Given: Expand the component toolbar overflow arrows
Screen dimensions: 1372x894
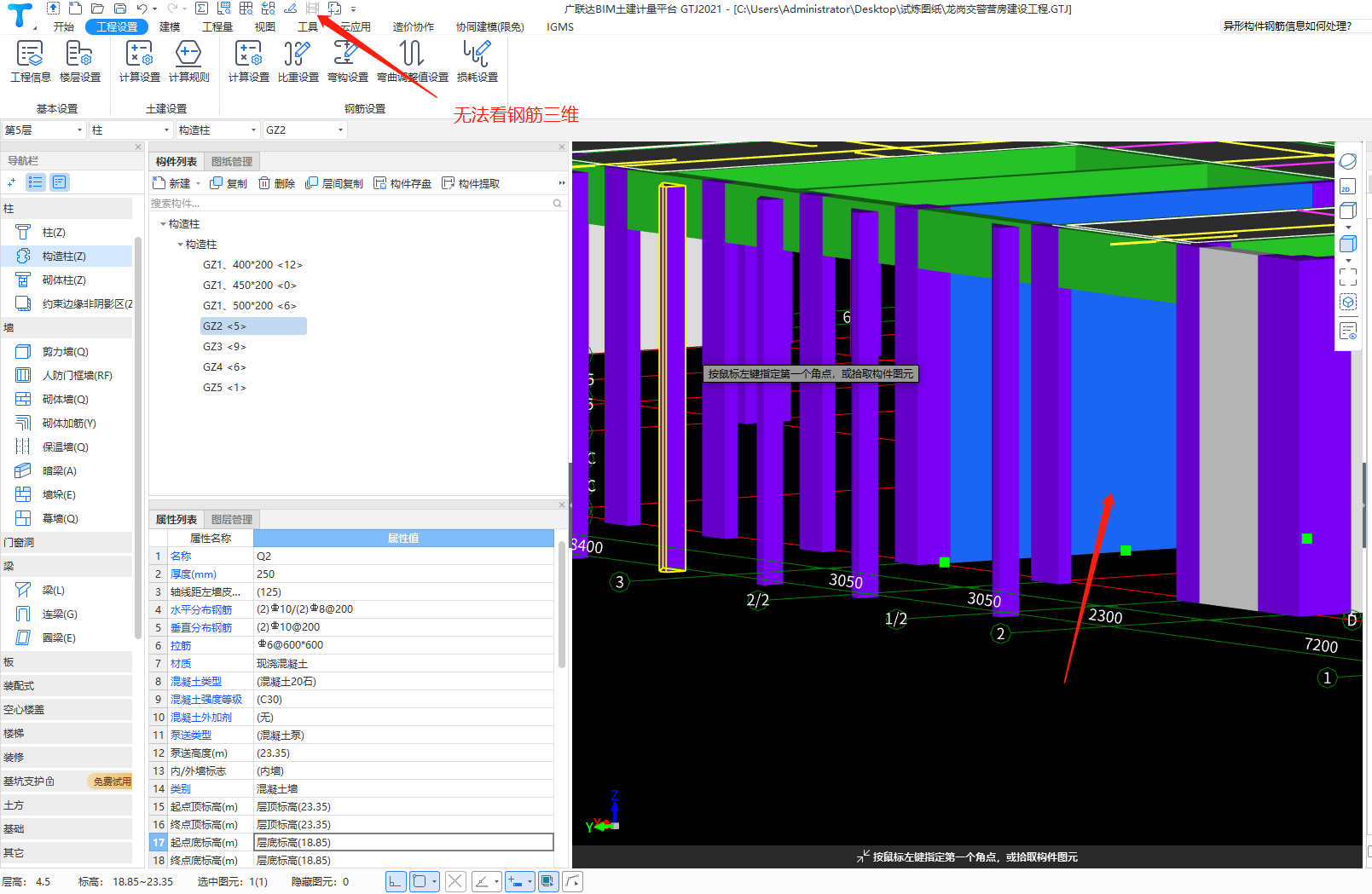Looking at the screenshot, I should point(561,183).
